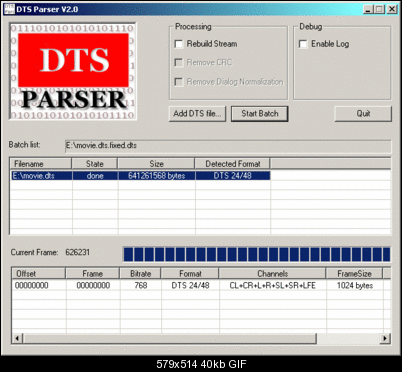The width and height of the screenshot is (402, 372).
Task: Click the blue batch progress bar
Action: coord(257,254)
